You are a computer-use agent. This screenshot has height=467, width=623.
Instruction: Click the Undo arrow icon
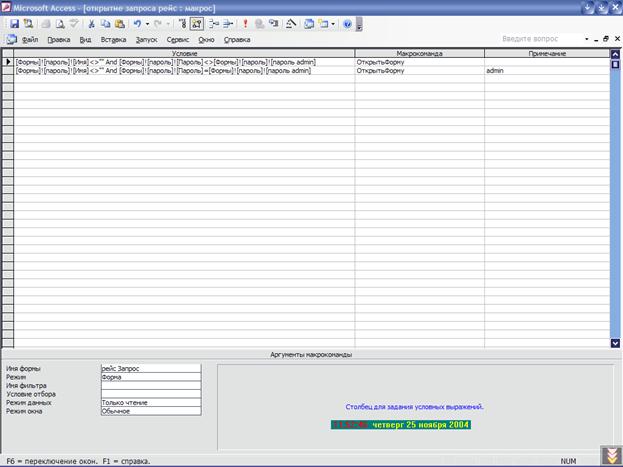[137, 23]
